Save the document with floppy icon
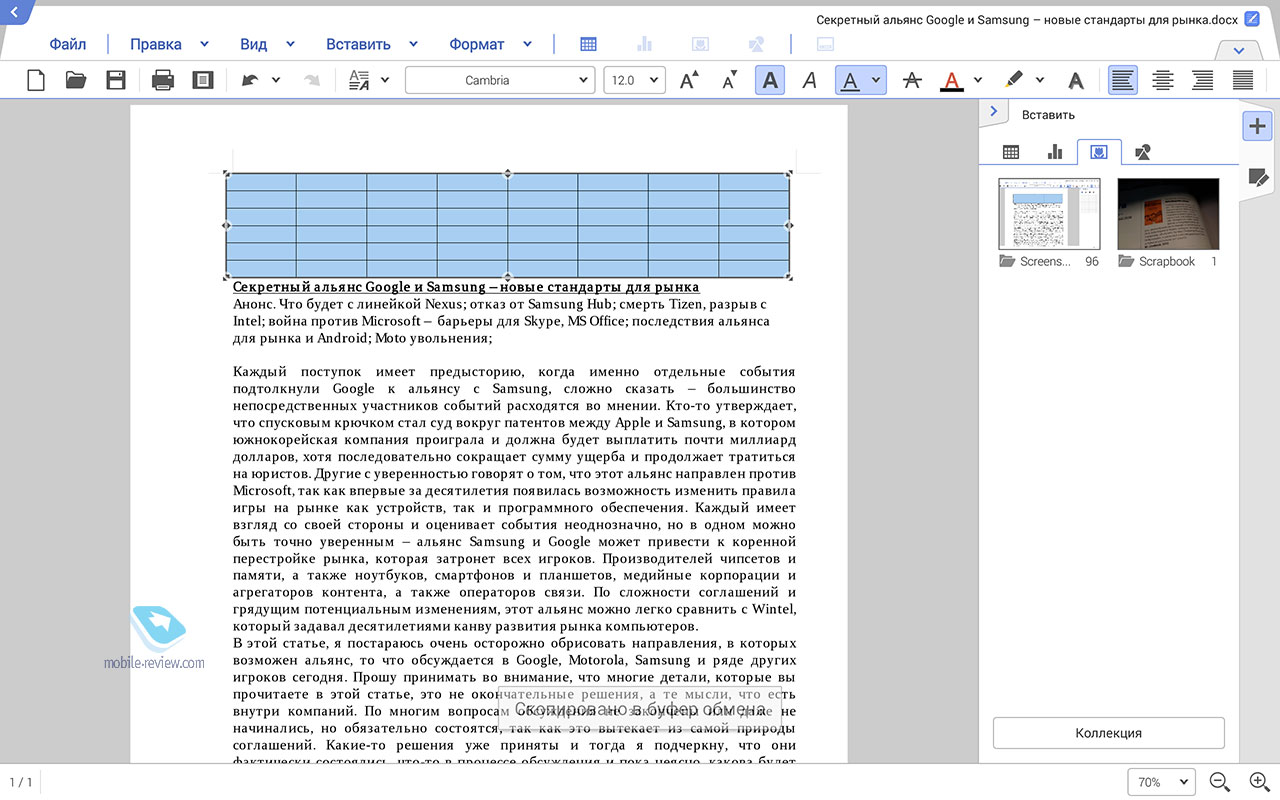 tap(116, 81)
